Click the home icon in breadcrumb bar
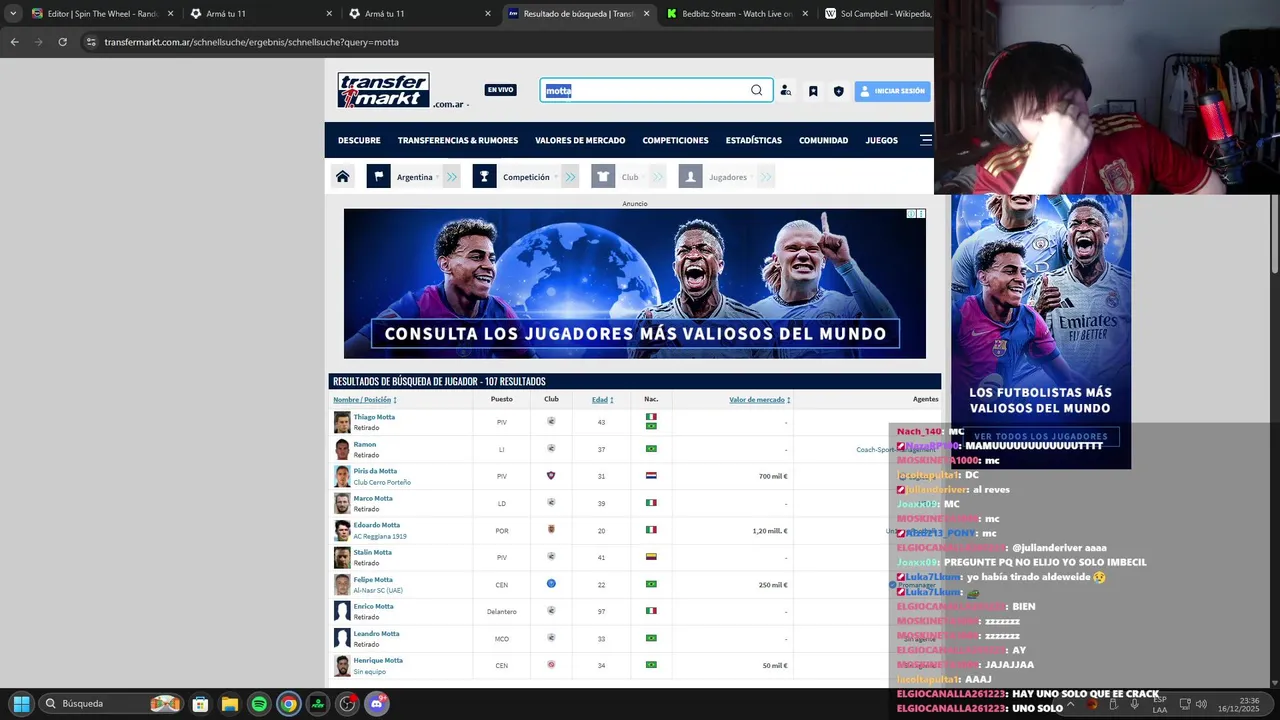The image size is (1280, 720). tap(343, 177)
